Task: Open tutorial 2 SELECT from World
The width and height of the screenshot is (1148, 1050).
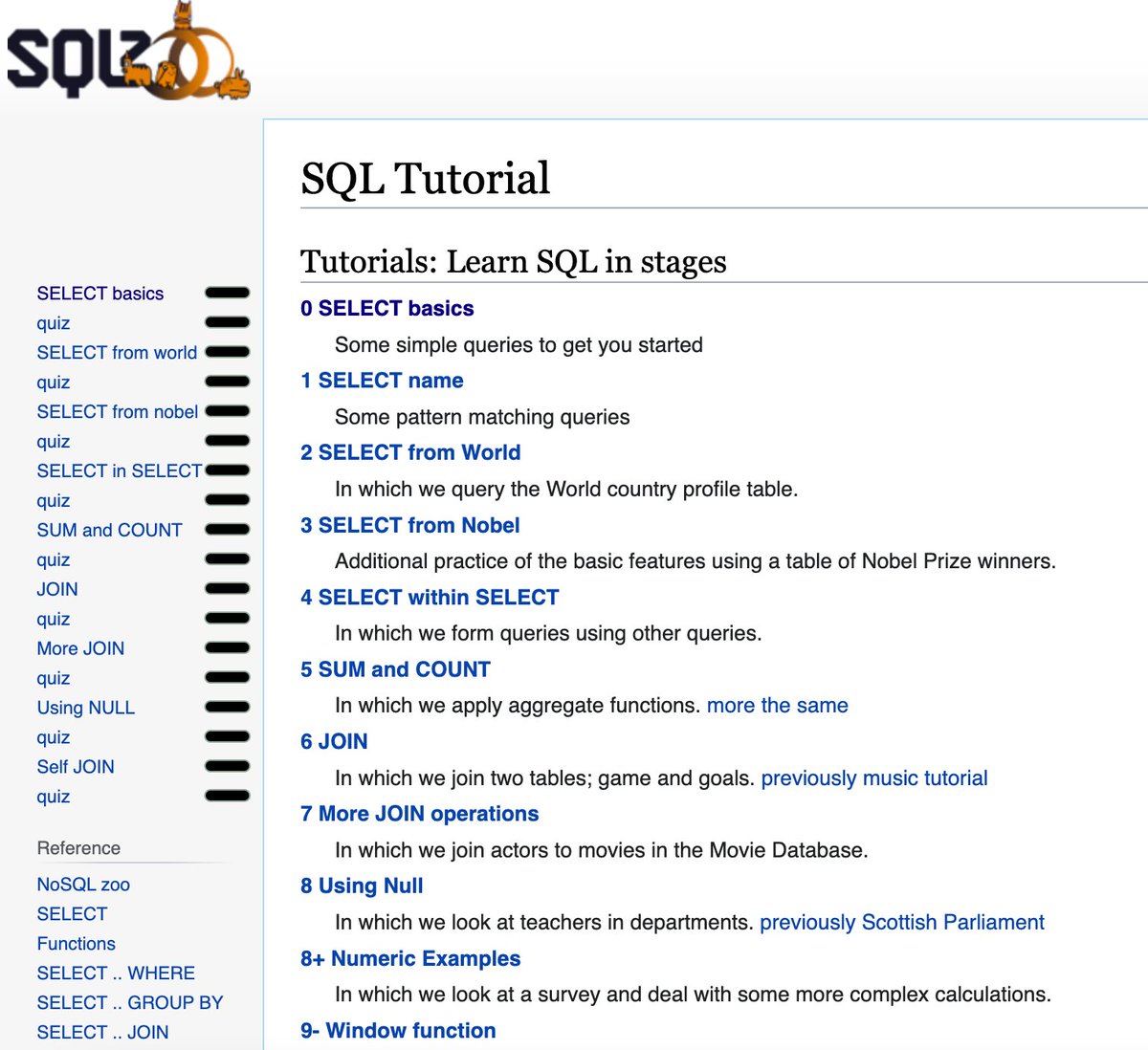Action: [410, 452]
